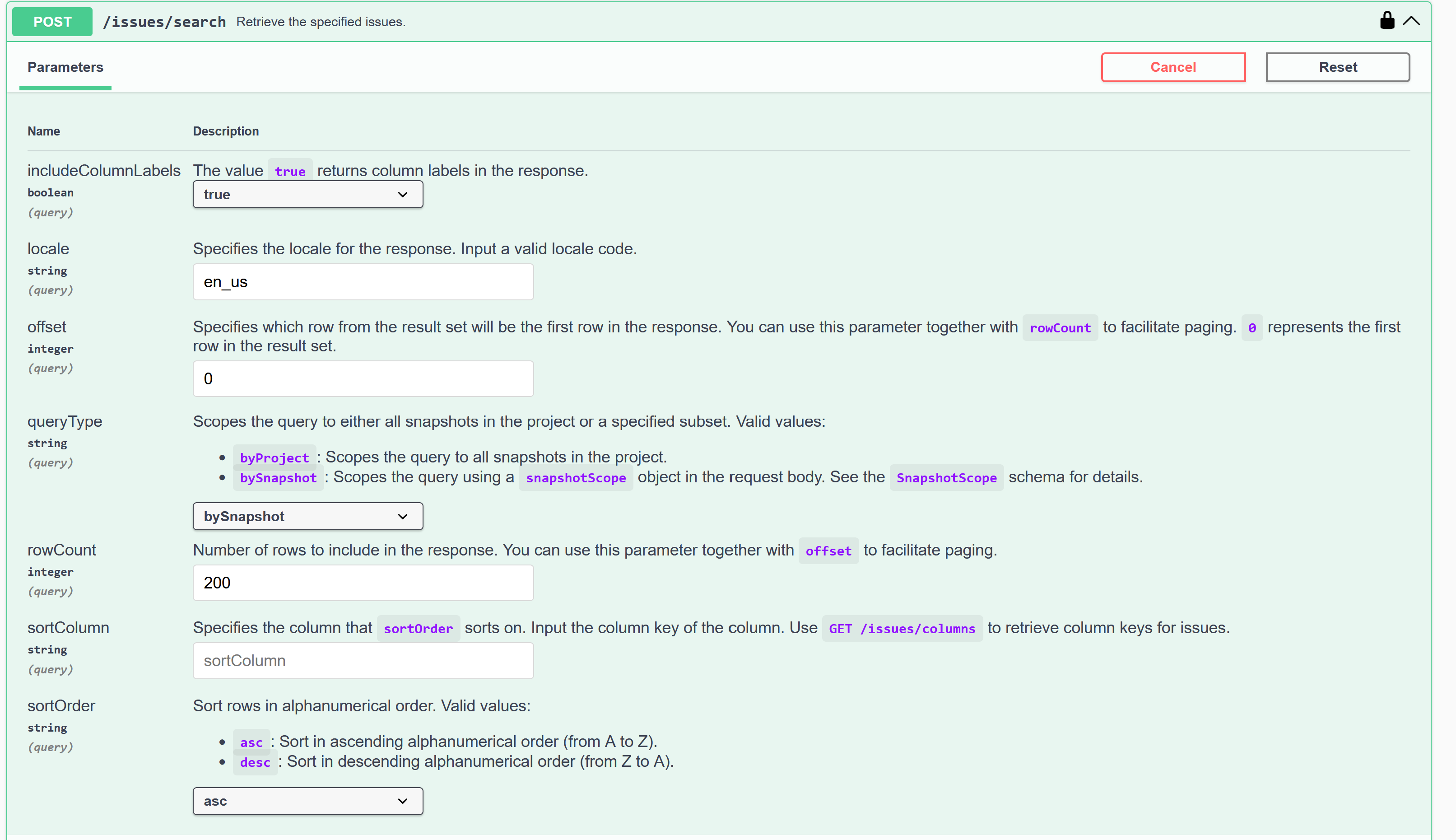Click the 'rowCount' parameter name
1456x840 pixels.
(x=62, y=551)
